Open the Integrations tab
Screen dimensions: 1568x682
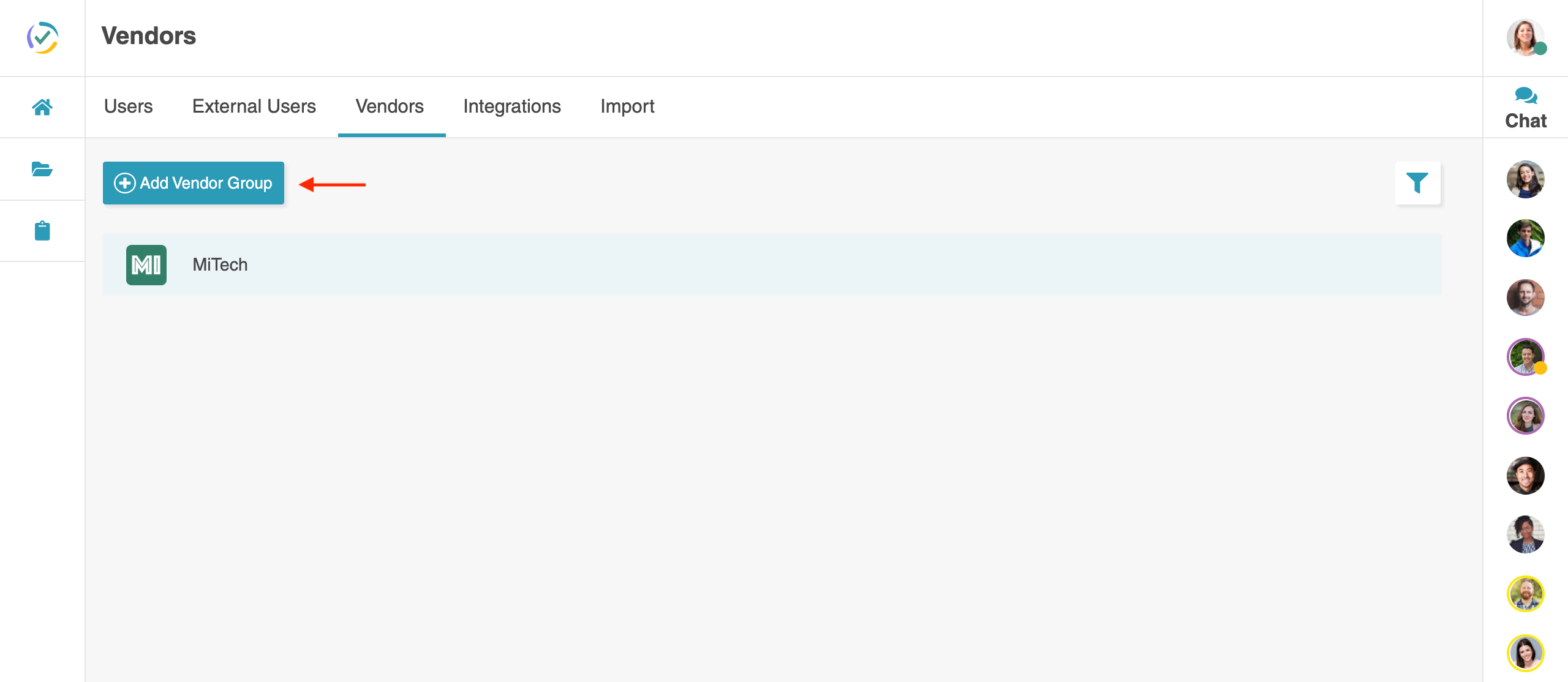512,107
